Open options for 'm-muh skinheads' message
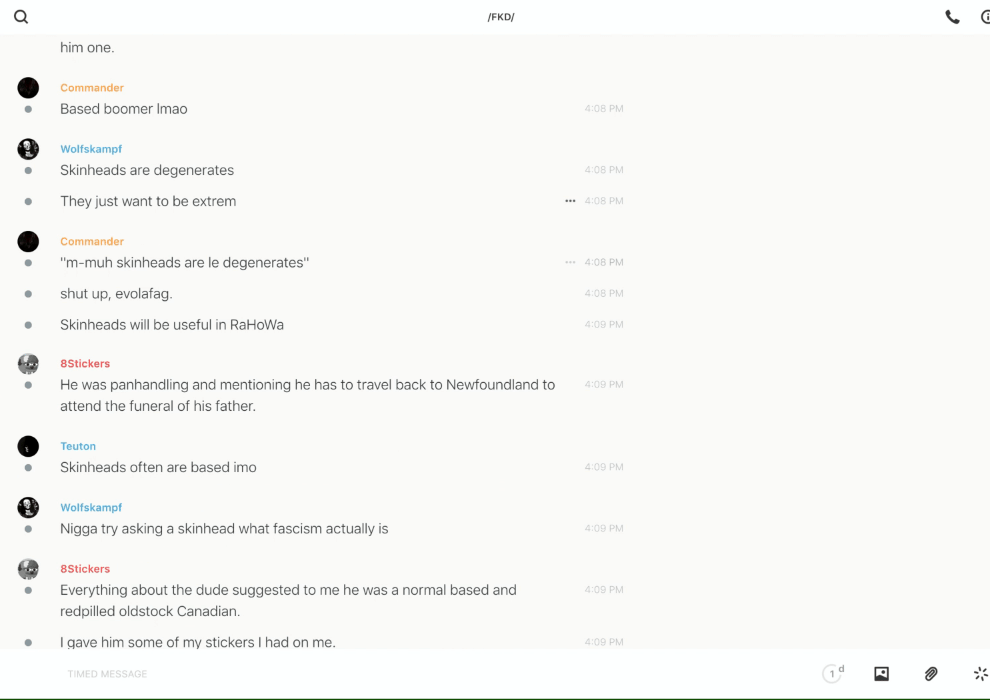 click(x=570, y=262)
